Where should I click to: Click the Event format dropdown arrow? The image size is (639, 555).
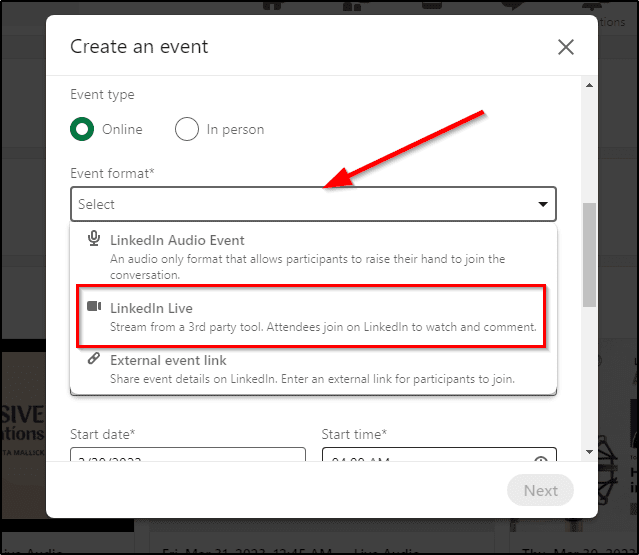point(543,204)
